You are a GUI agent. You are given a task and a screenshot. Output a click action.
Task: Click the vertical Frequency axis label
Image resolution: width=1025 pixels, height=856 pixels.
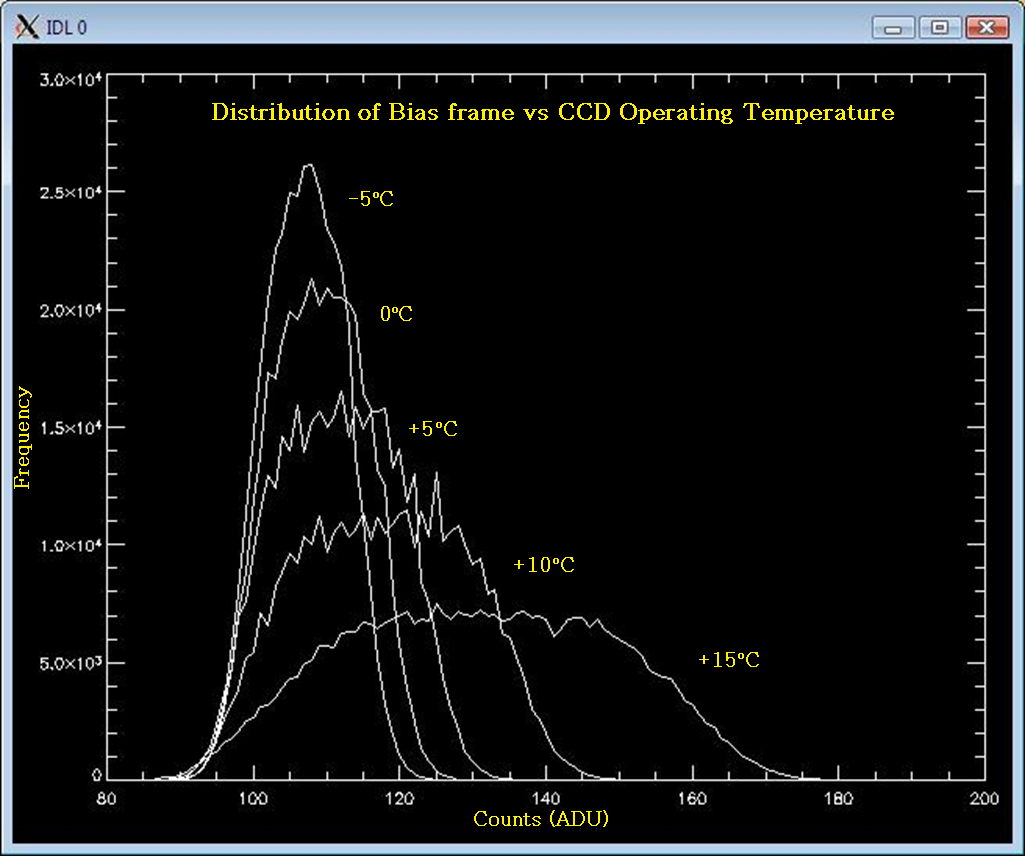coord(23,438)
